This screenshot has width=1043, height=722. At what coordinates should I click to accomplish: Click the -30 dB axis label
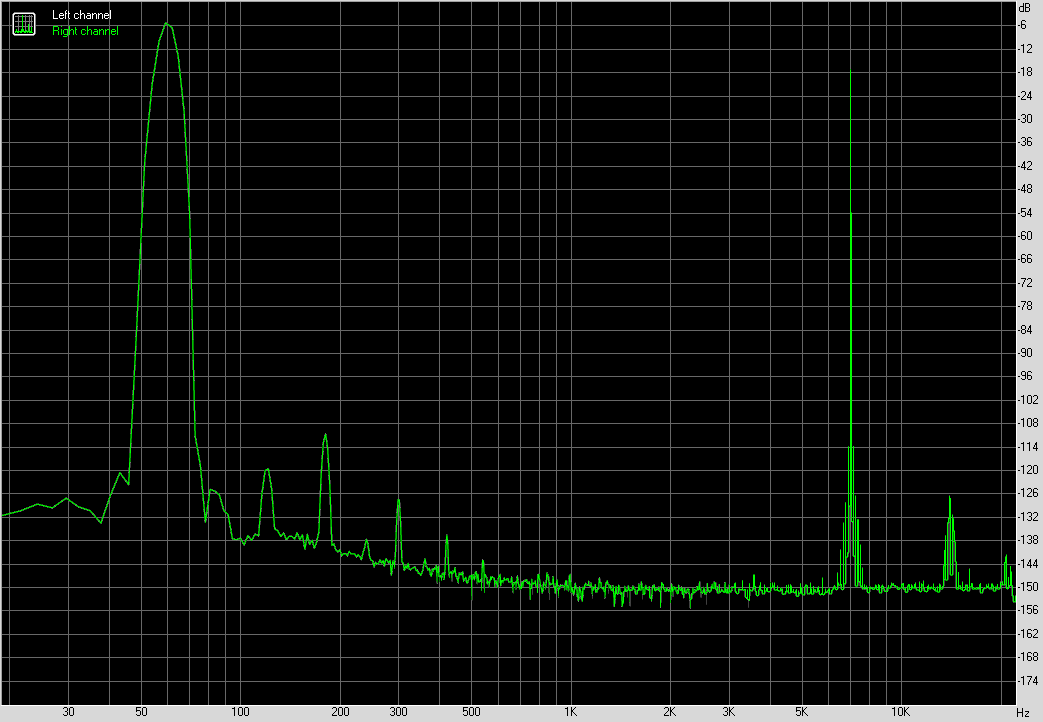point(1026,118)
